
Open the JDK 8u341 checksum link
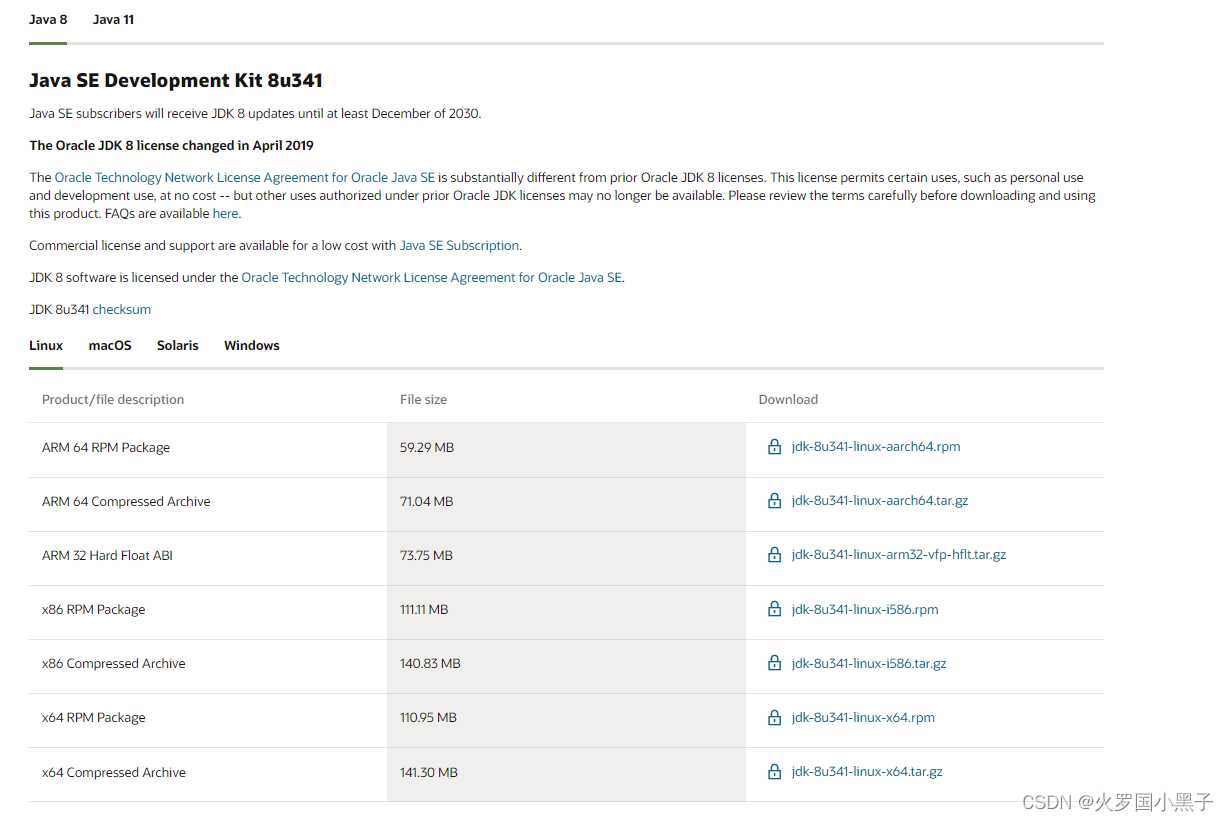pos(122,310)
